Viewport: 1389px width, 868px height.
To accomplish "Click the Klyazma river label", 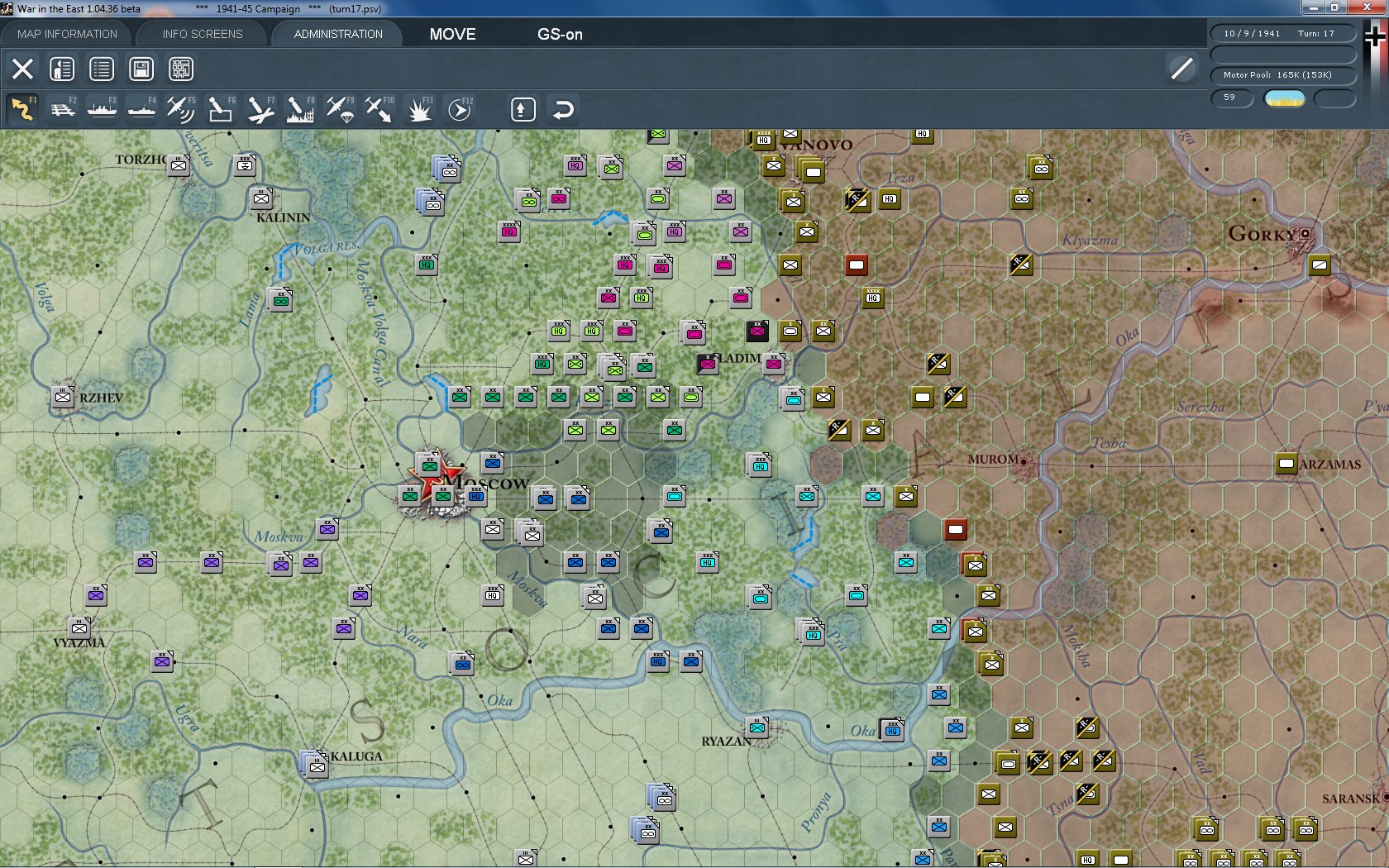I will pyautogui.click(x=1090, y=240).
